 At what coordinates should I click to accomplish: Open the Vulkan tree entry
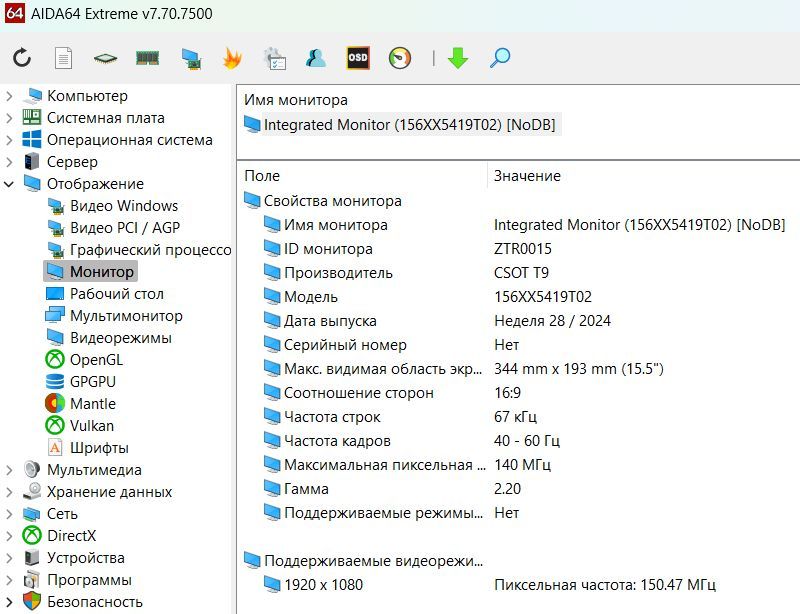pyautogui.click(x=92, y=426)
